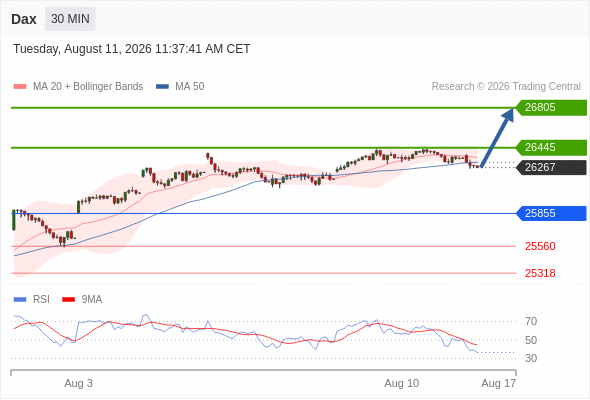The image size is (590, 400).
Task: Click the Aug 3 date axis label
Action: click(78, 383)
